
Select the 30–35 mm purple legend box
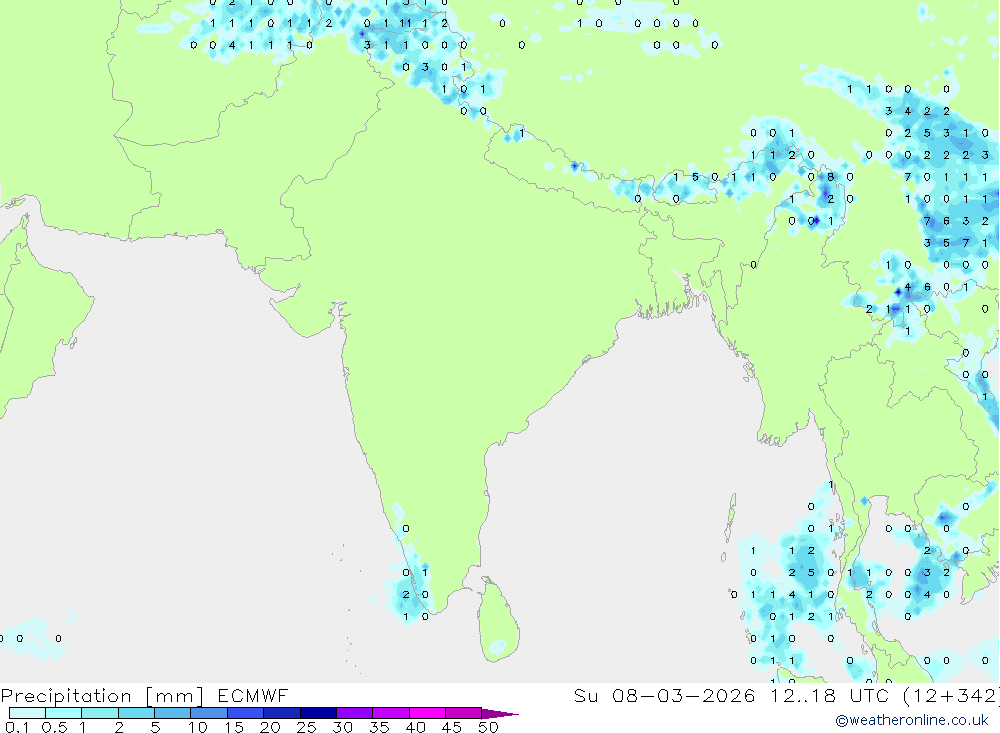354,713
